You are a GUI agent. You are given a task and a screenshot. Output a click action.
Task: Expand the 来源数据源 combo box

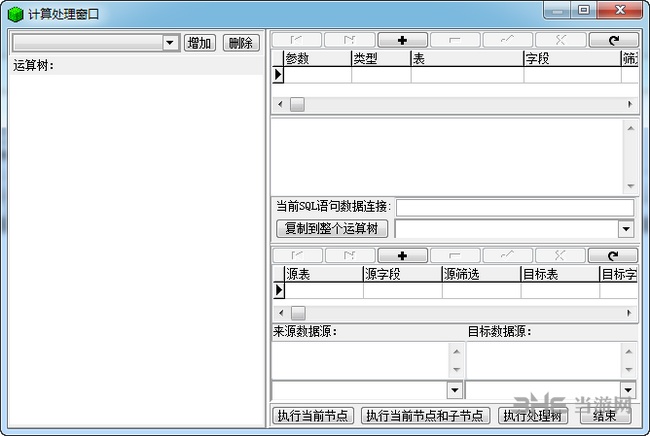point(455,390)
